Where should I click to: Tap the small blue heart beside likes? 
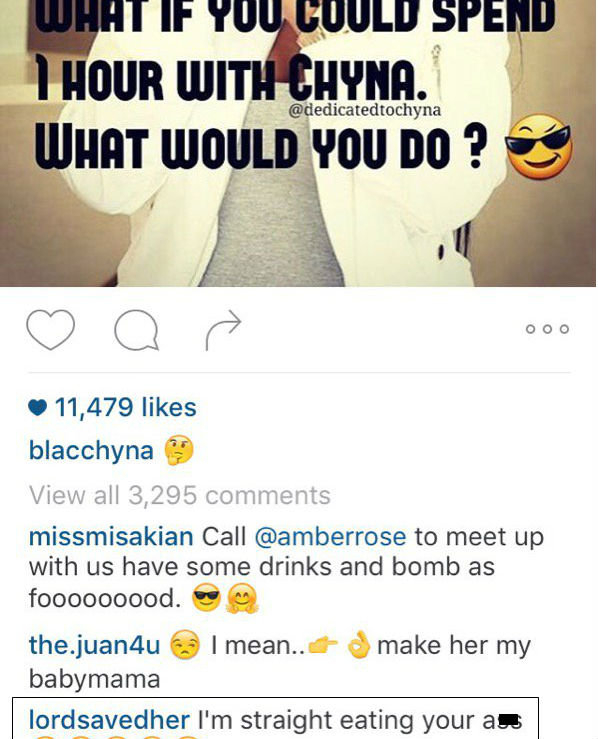38,407
